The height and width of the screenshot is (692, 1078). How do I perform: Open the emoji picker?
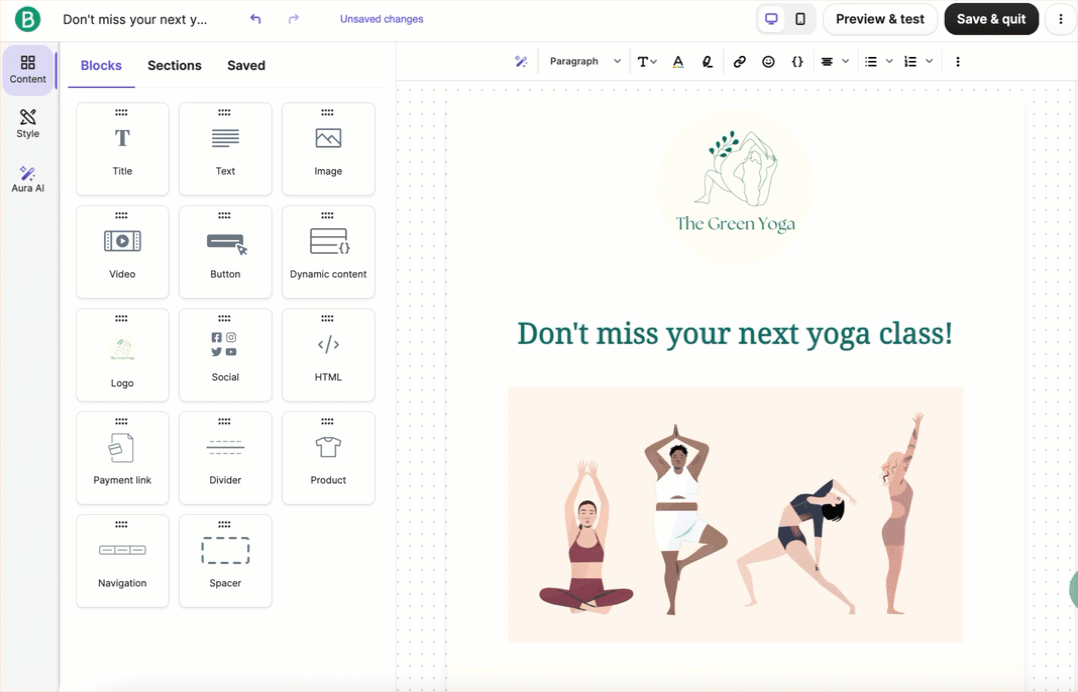tap(768, 62)
